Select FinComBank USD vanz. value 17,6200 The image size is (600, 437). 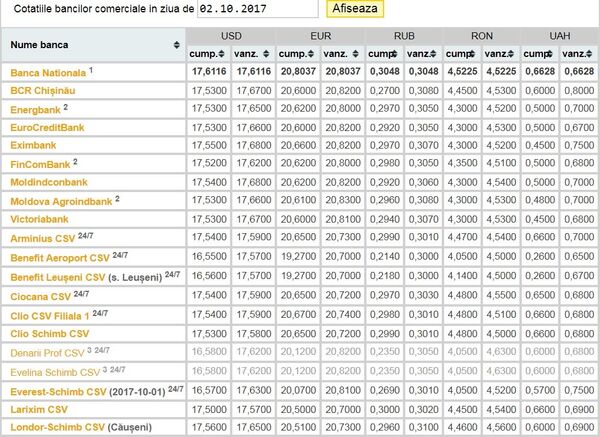coord(254,163)
